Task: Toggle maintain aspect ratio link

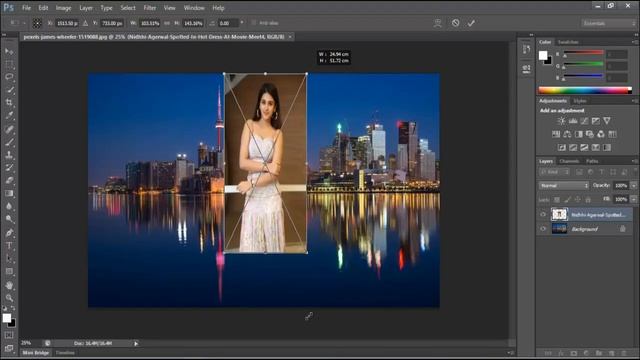Action: coord(167,23)
